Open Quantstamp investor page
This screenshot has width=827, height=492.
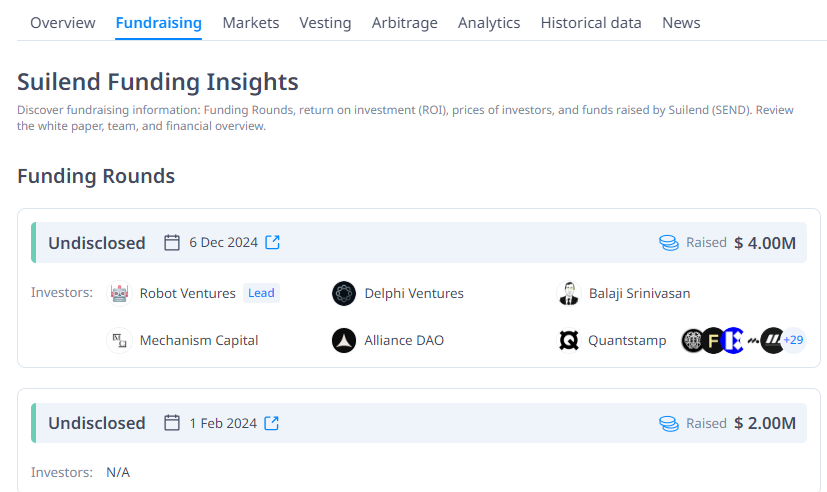(627, 340)
